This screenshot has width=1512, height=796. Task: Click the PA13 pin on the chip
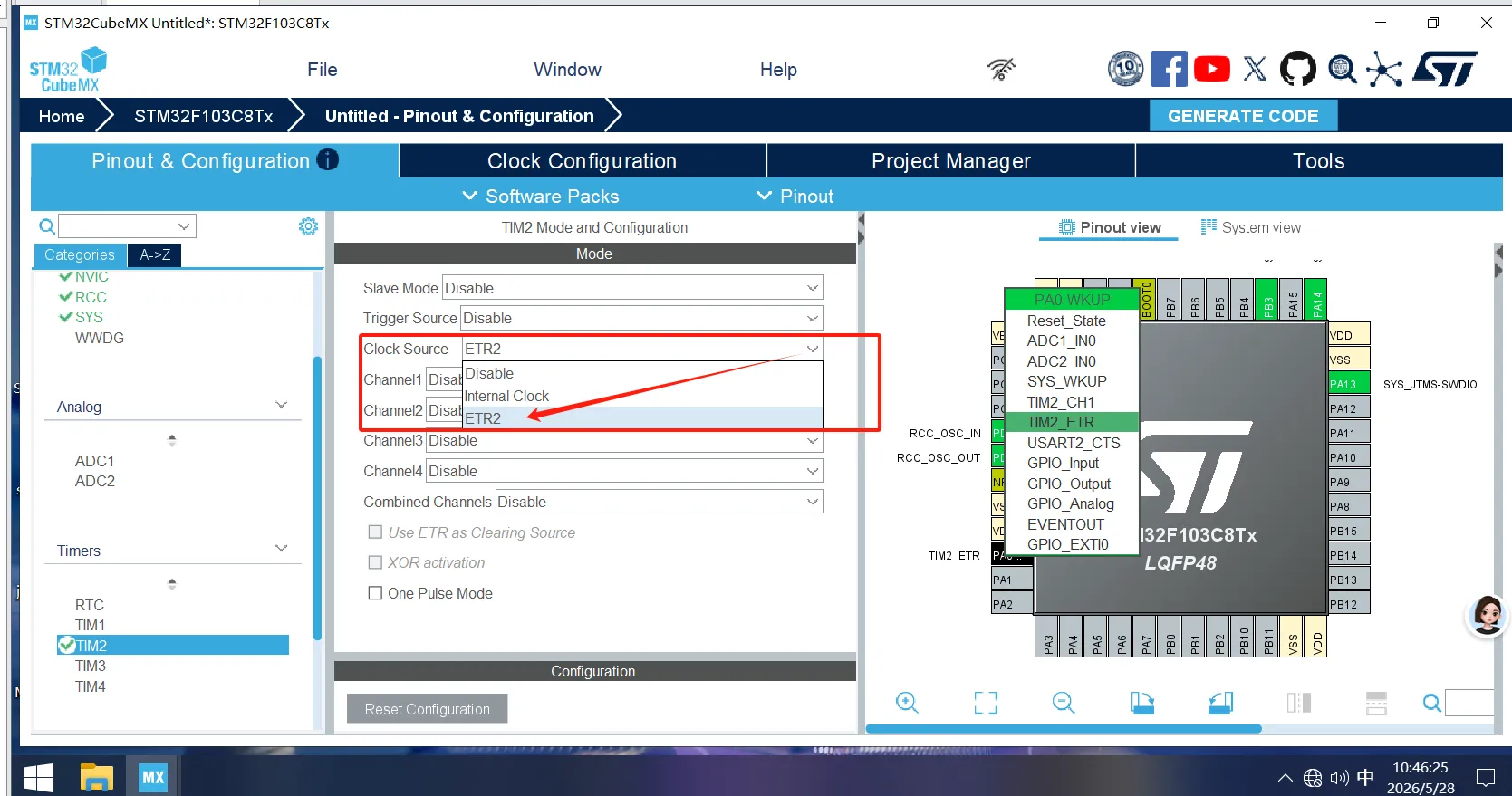pyautogui.click(x=1348, y=384)
